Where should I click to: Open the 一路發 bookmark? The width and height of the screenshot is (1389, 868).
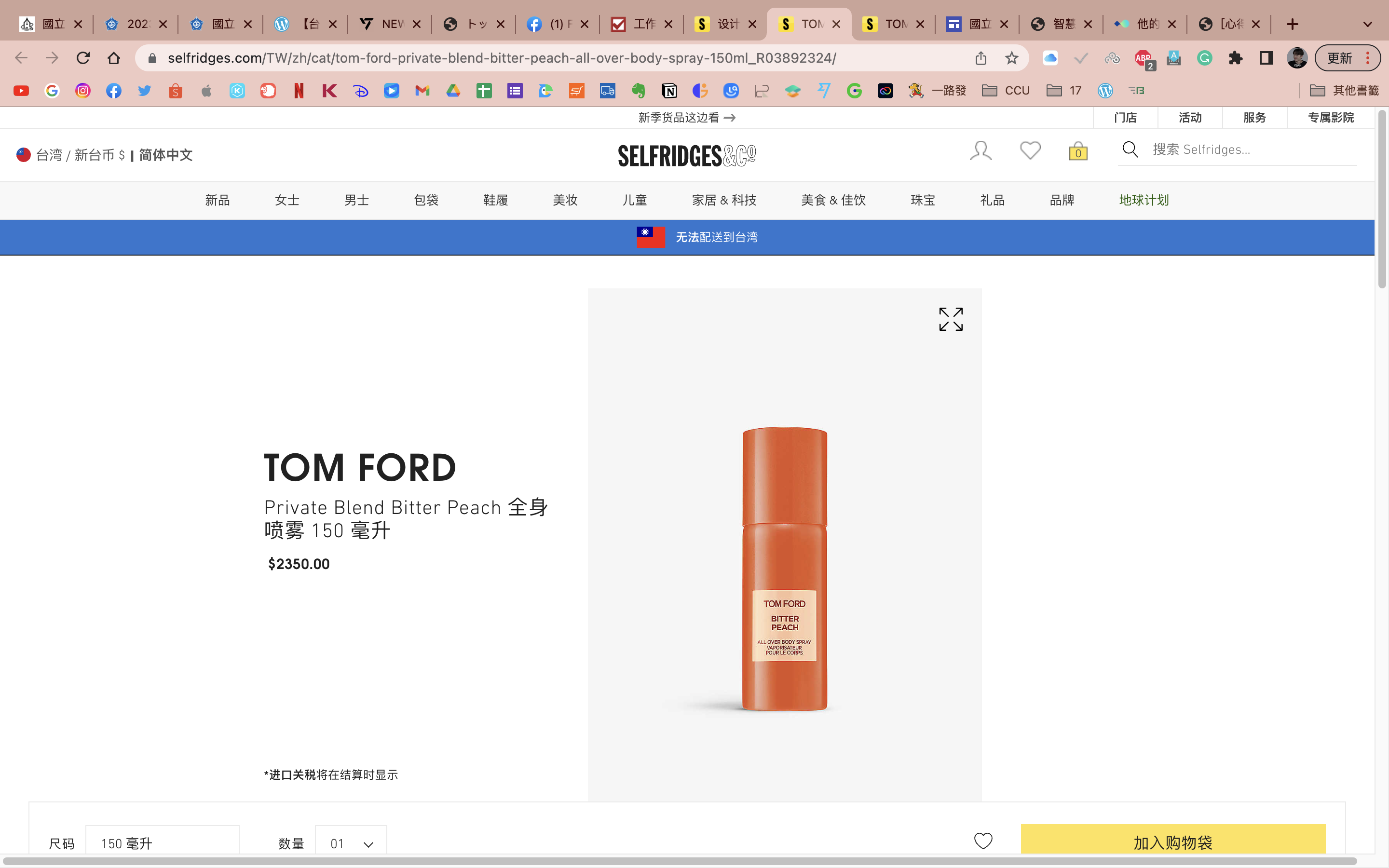[937, 91]
